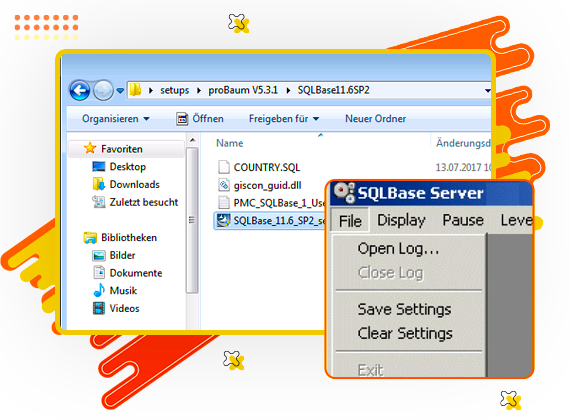
Task: Click the folder icon in address bar
Action: [135, 89]
